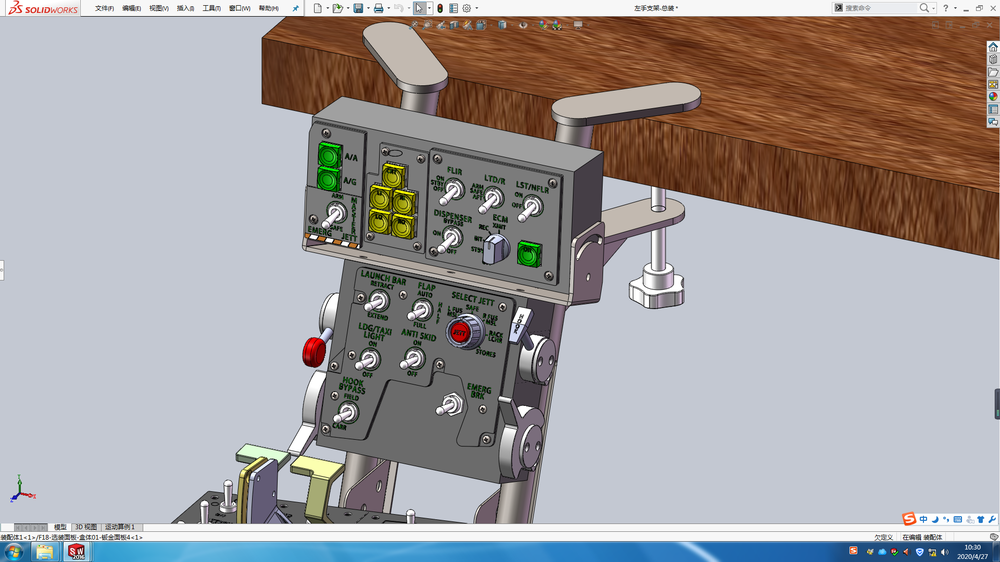Click the Help question mark icon
1000x562 pixels.
pyautogui.click(x=946, y=8)
